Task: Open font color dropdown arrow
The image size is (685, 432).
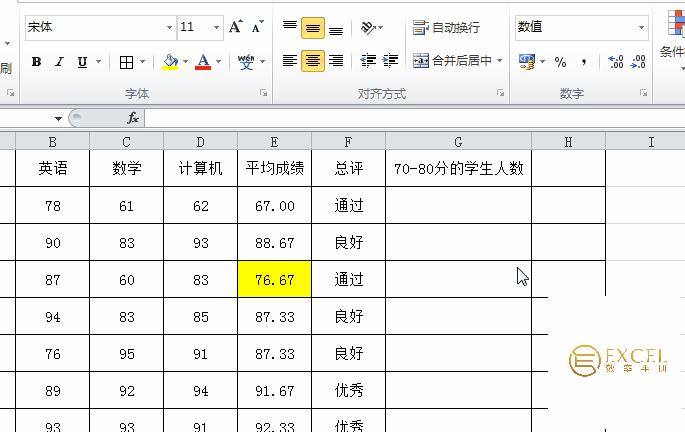Action: point(218,62)
